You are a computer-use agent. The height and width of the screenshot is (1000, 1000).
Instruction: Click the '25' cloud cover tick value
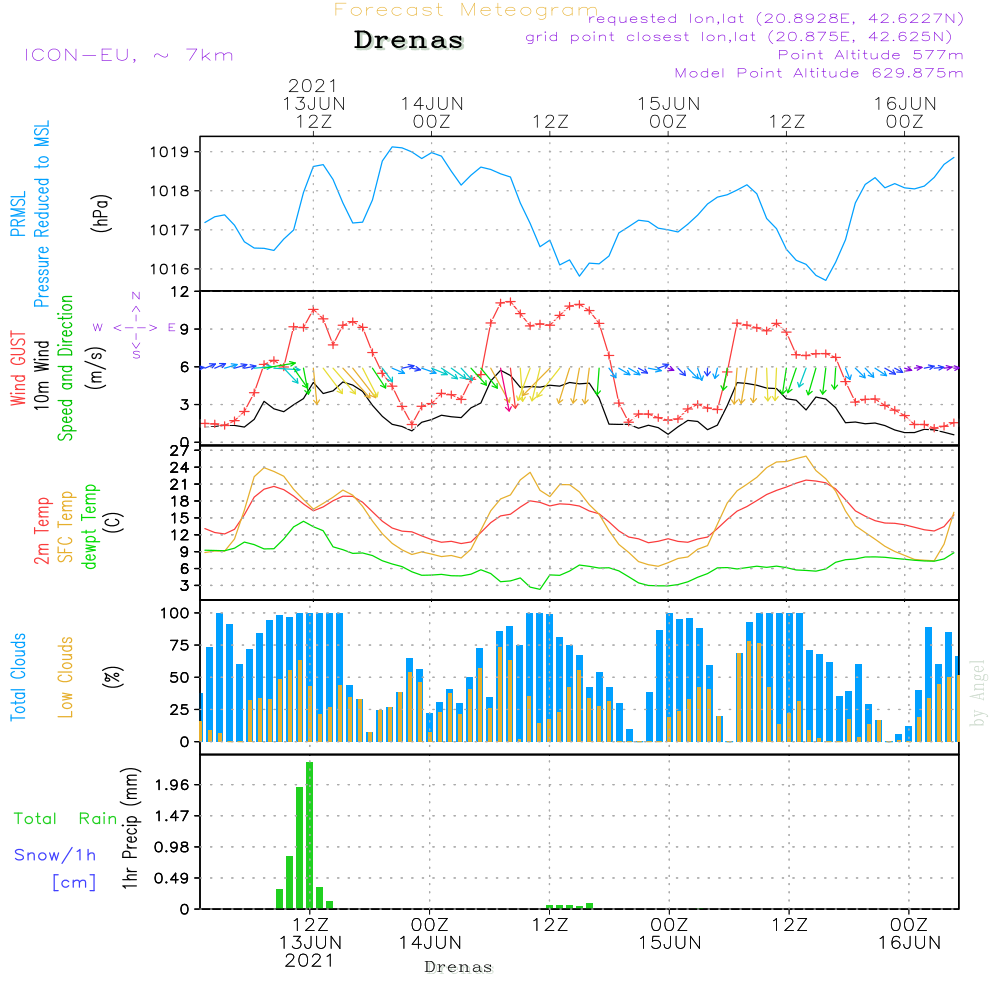pyautogui.click(x=179, y=709)
